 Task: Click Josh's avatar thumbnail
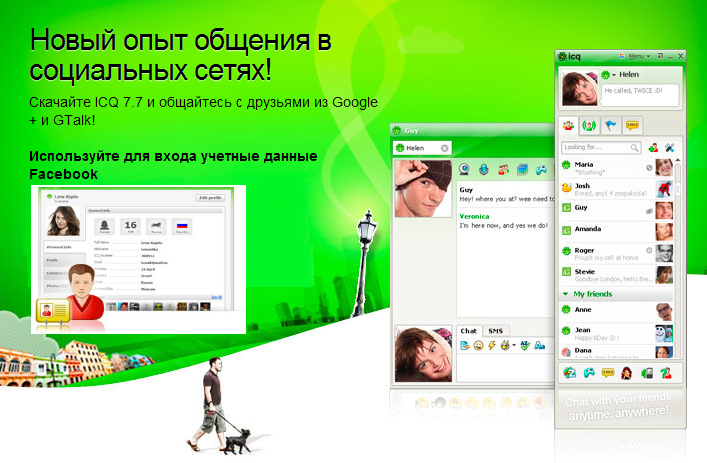coord(664,189)
